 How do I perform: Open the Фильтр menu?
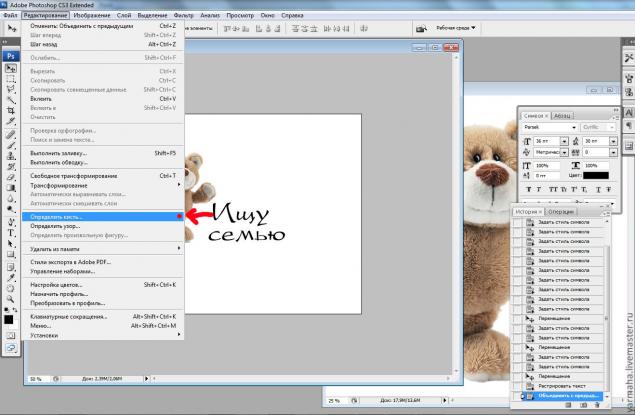click(x=183, y=17)
